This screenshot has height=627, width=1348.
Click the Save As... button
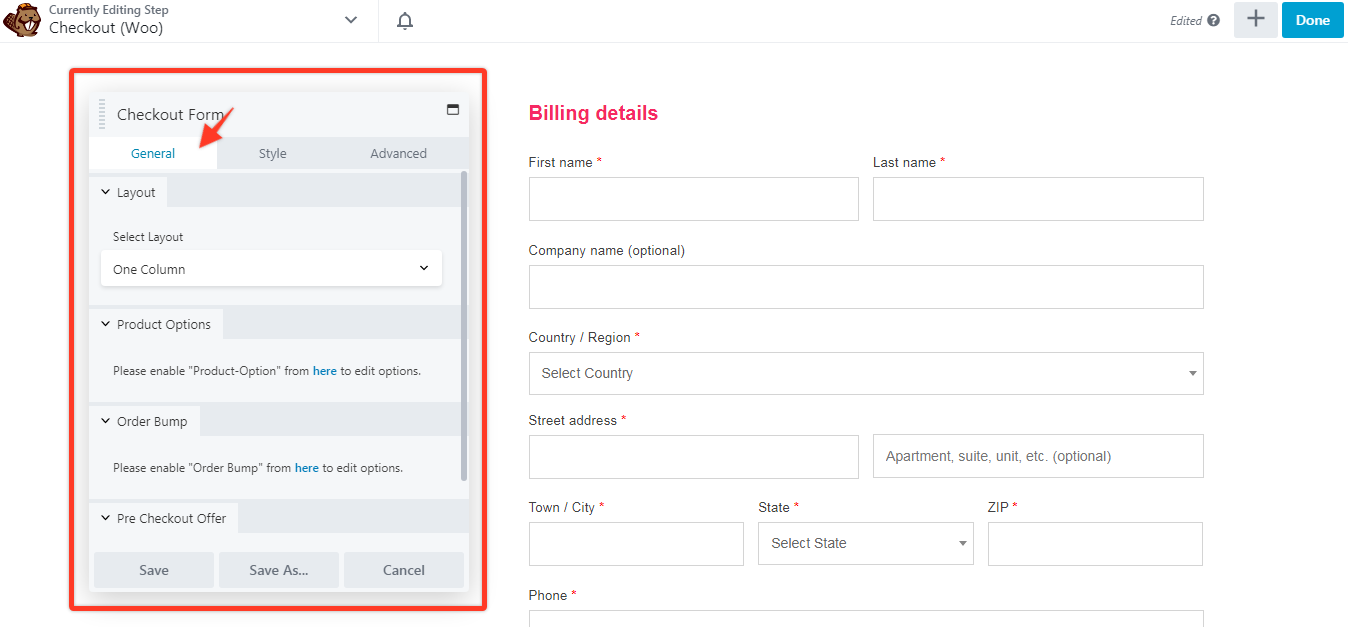point(279,570)
